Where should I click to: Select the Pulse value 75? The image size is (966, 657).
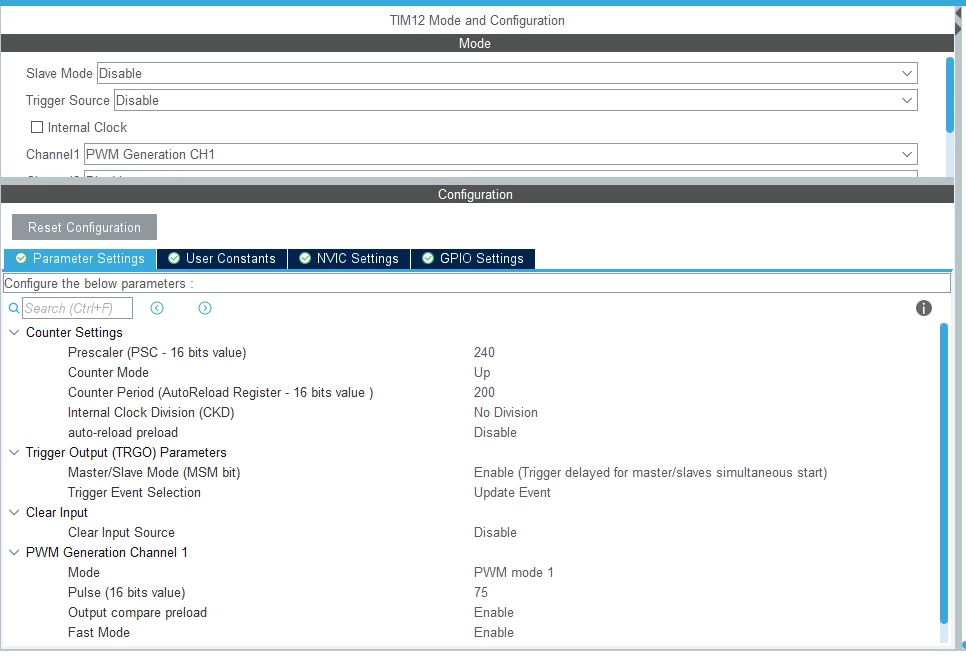point(481,592)
